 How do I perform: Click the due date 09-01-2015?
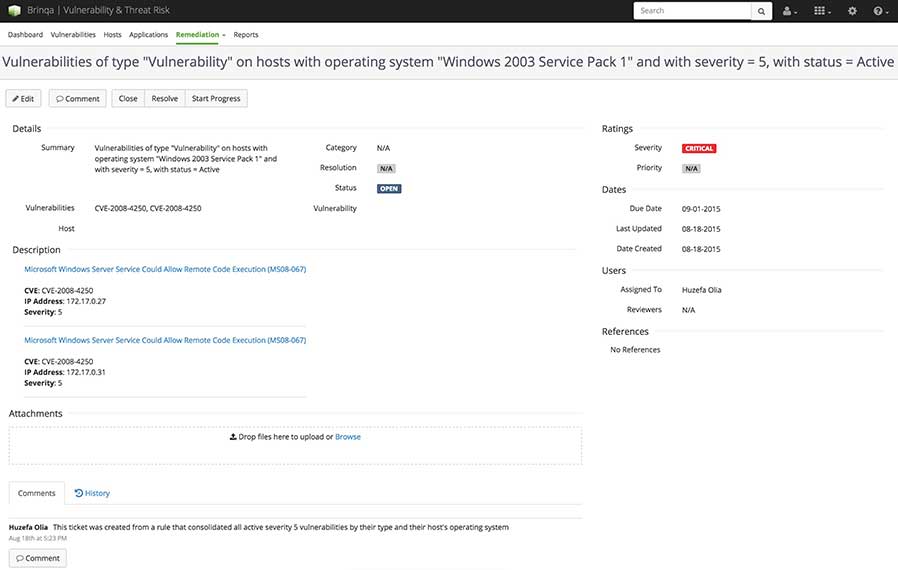point(701,209)
